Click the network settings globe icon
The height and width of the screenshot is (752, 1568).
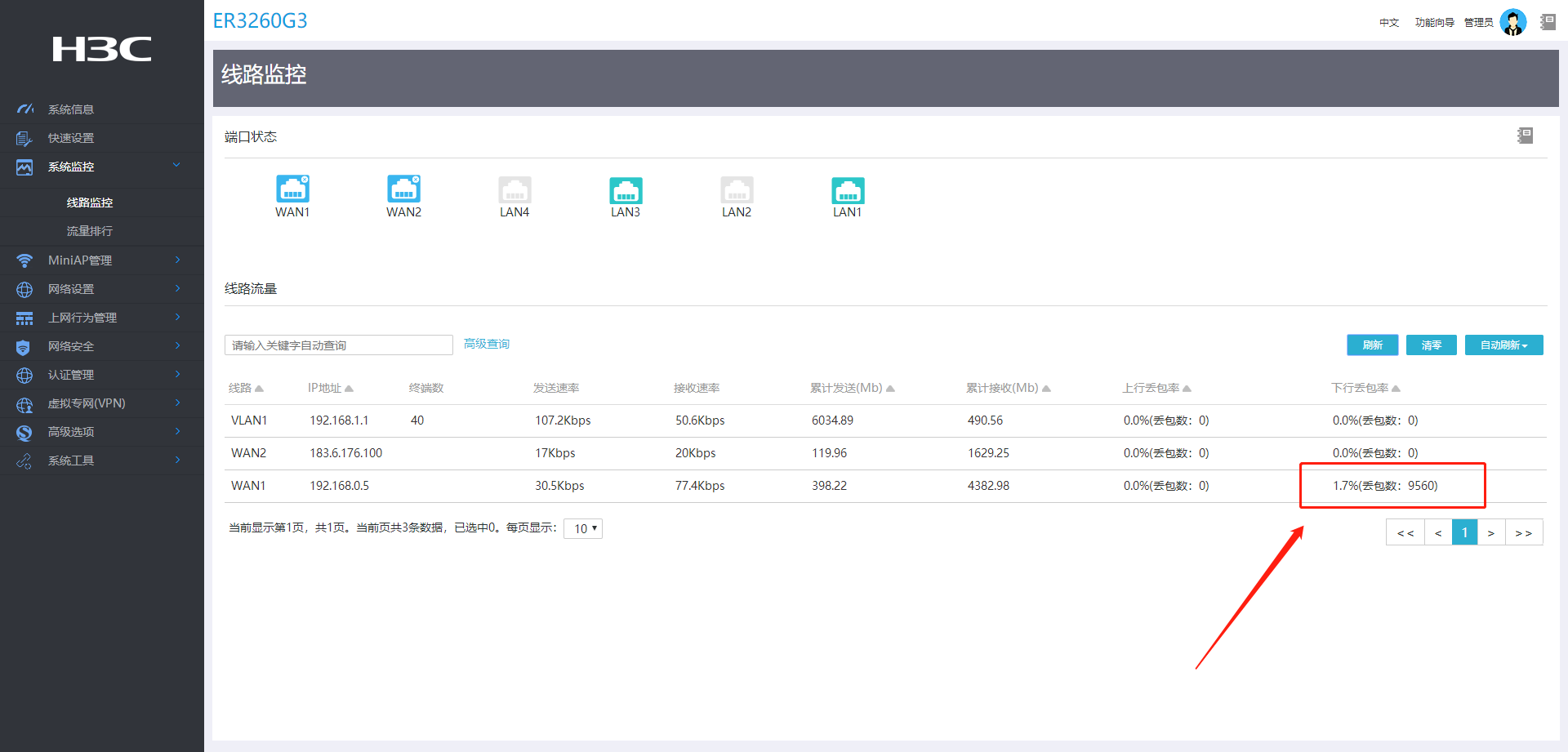pyautogui.click(x=24, y=289)
